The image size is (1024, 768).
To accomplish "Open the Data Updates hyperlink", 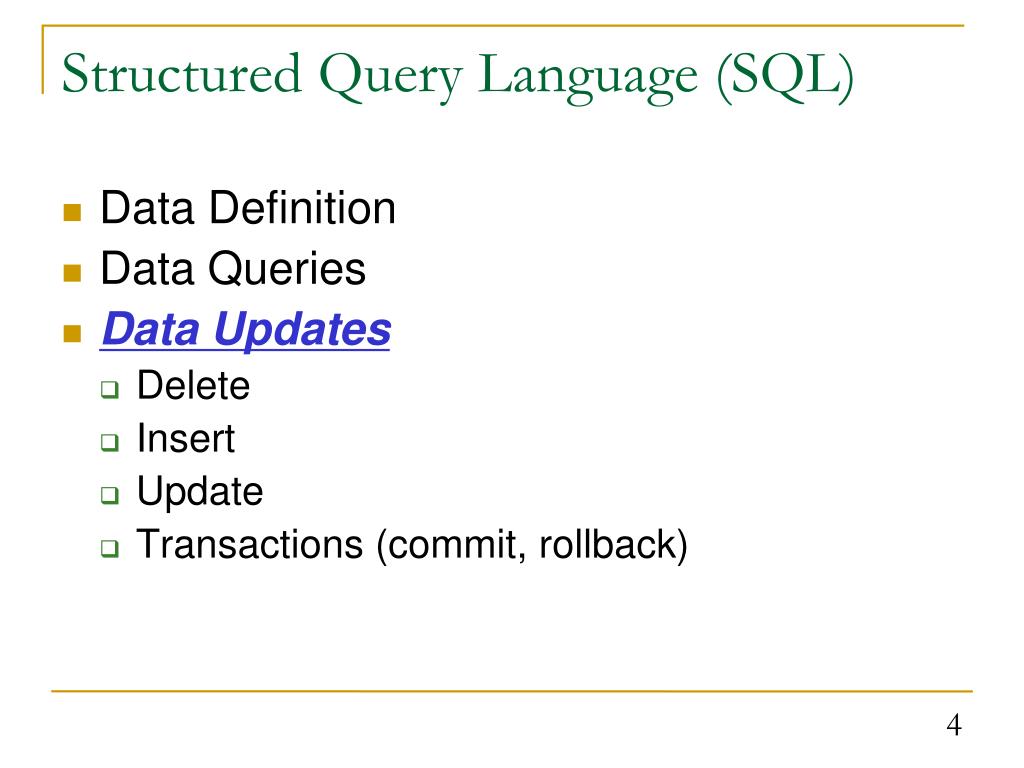I will (246, 330).
